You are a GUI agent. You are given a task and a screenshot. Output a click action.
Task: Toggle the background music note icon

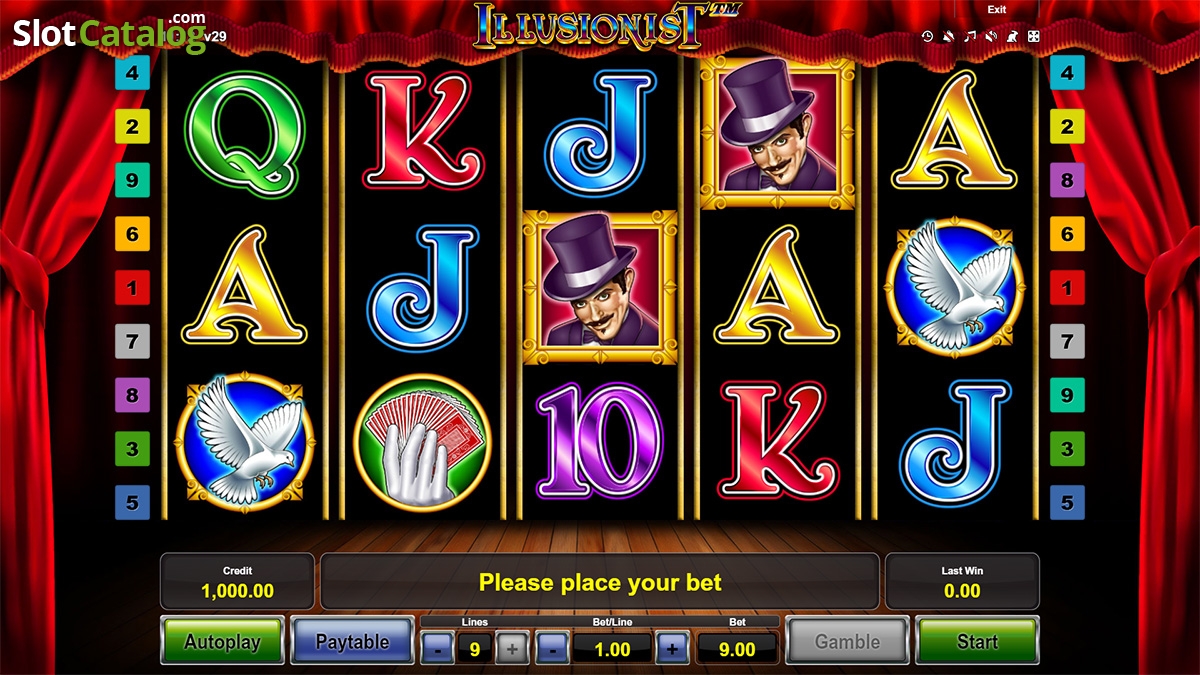tap(969, 37)
